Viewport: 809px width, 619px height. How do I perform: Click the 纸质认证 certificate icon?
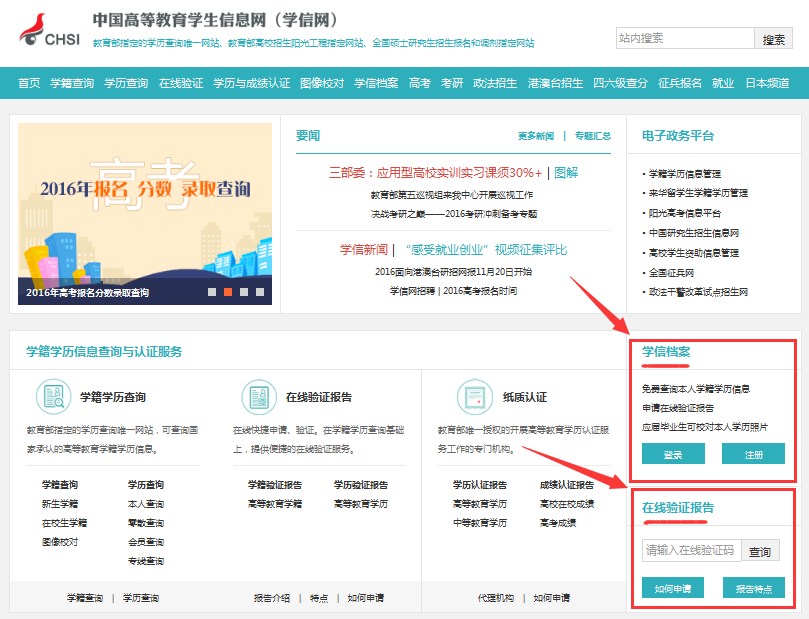pyautogui.click(x=475, y=396)
